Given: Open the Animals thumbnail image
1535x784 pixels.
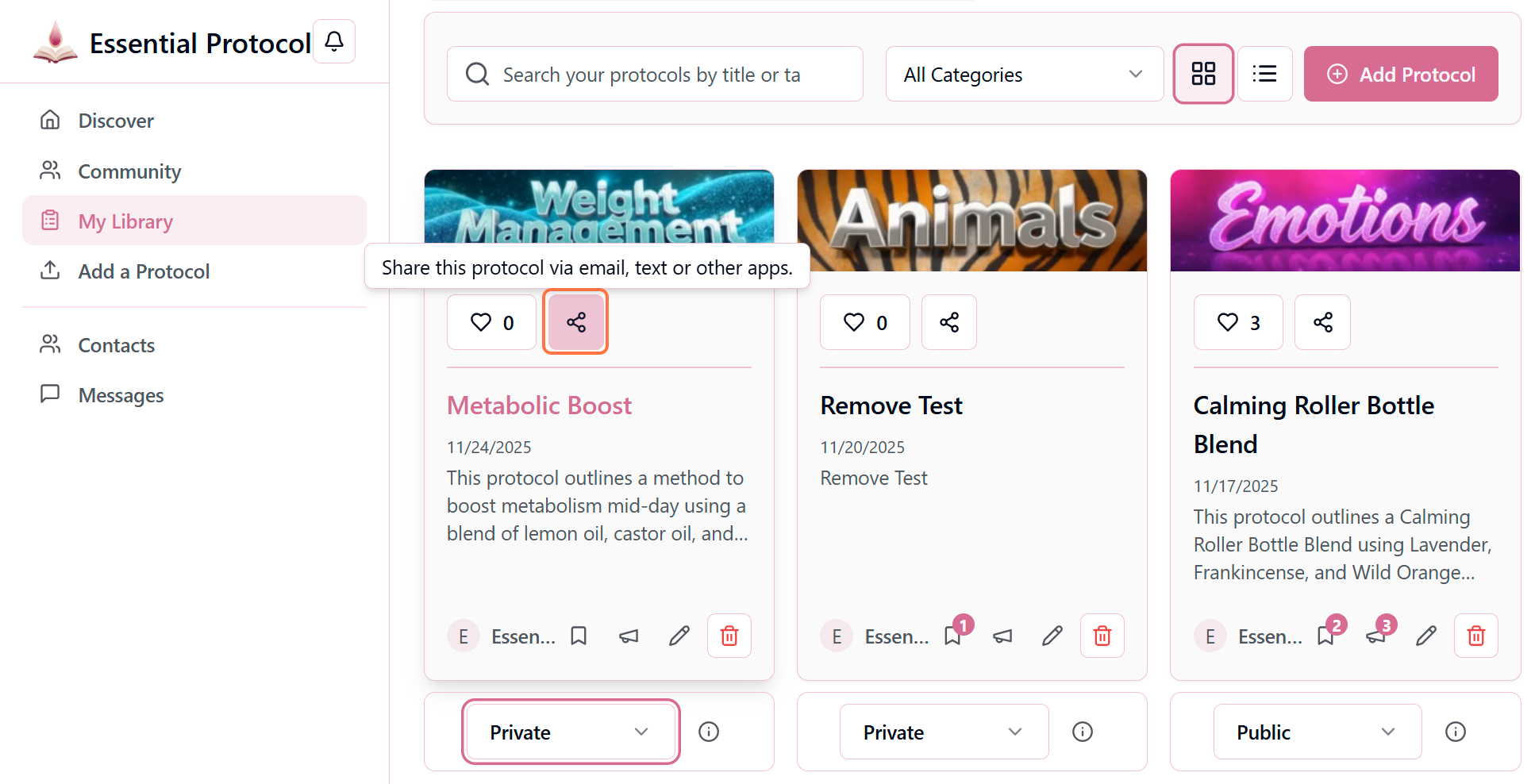Looking at the screenshot, I should pyautogui.click(x=971, y=220).
